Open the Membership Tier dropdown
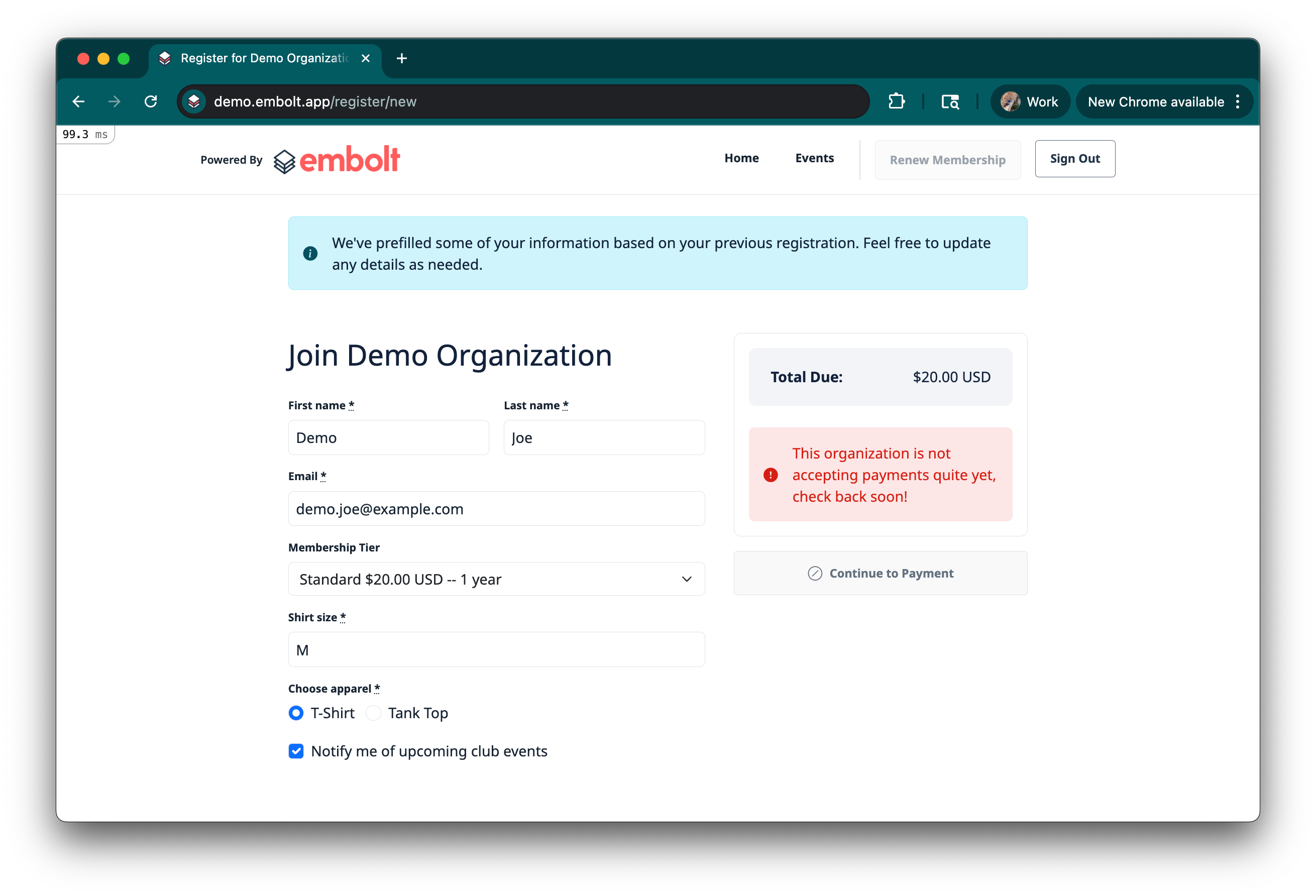Viewport: 1316px width, 896px height. 496,579
